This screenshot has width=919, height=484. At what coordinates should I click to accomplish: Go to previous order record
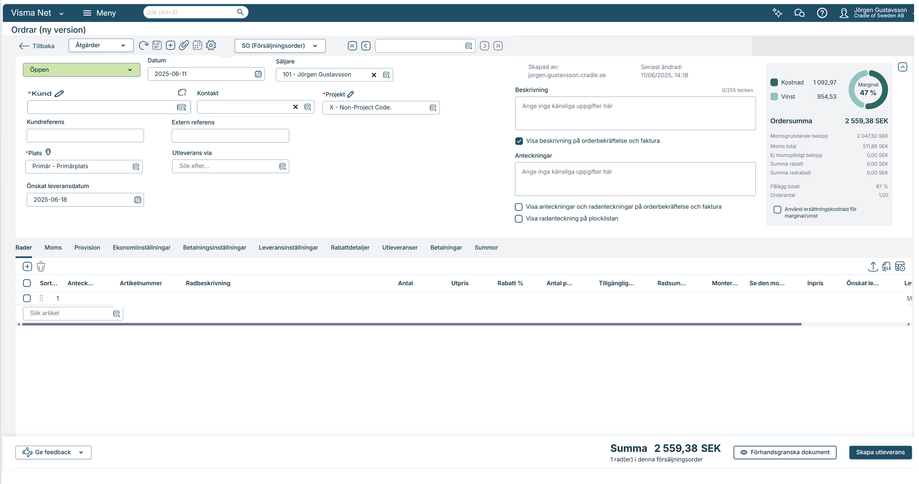pyautogui.click(x=366, y=46)
